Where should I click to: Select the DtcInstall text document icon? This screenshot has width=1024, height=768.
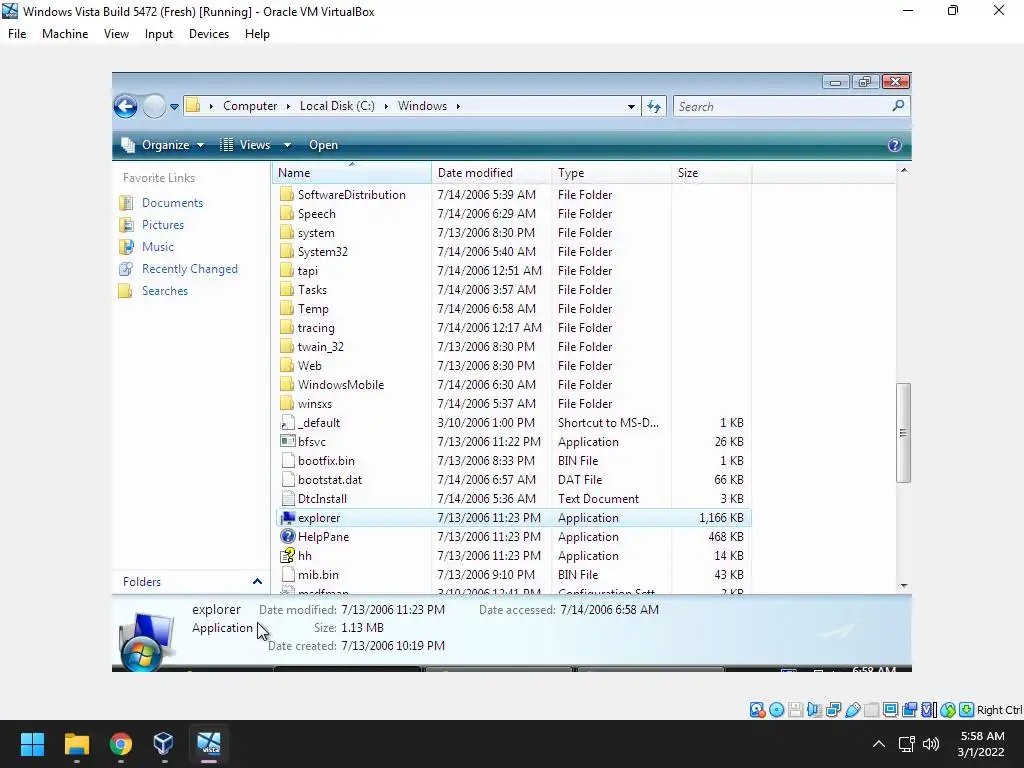(288, 499)
